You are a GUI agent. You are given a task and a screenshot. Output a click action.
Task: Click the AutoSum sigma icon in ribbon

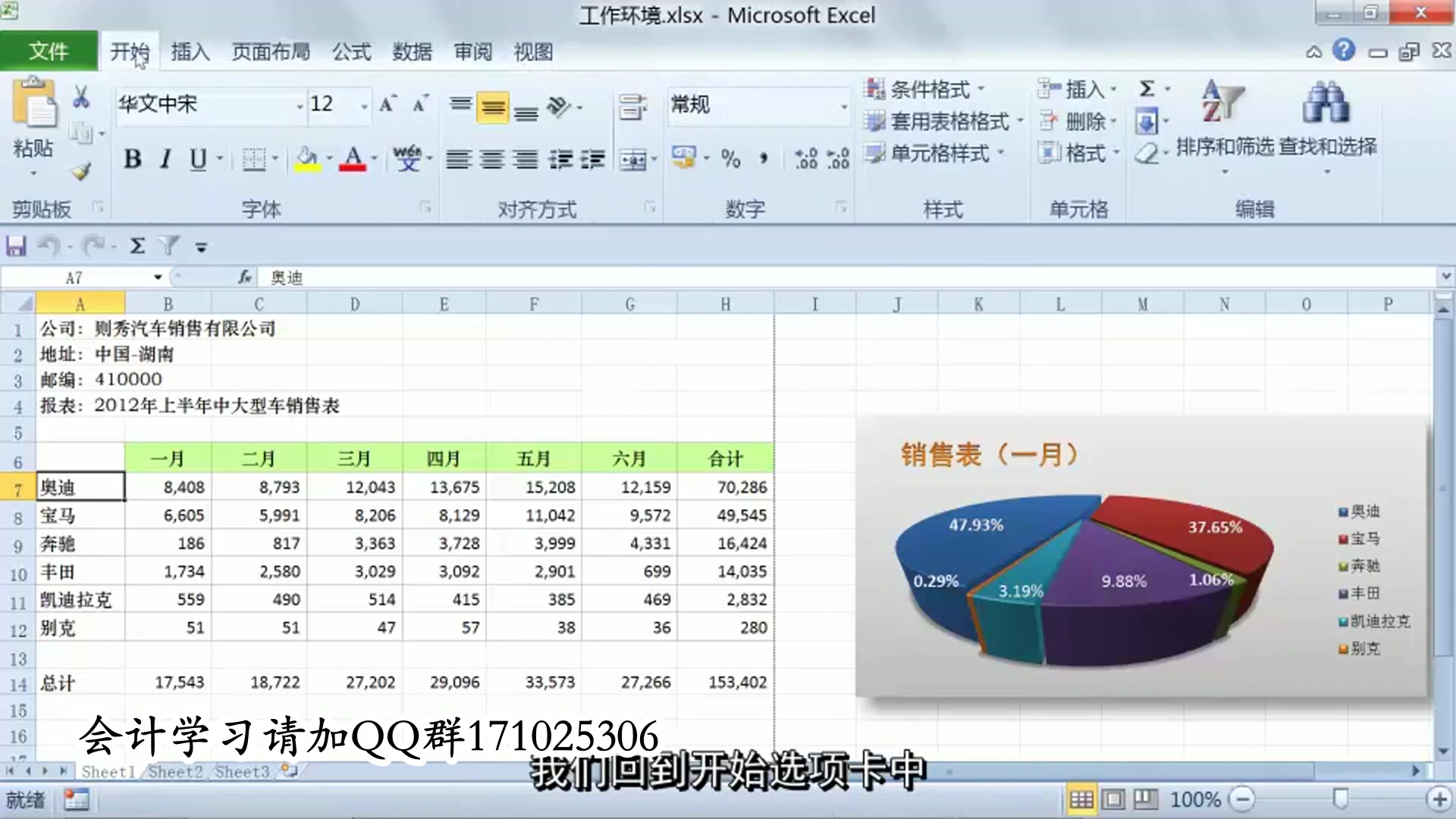point(1147,89)
